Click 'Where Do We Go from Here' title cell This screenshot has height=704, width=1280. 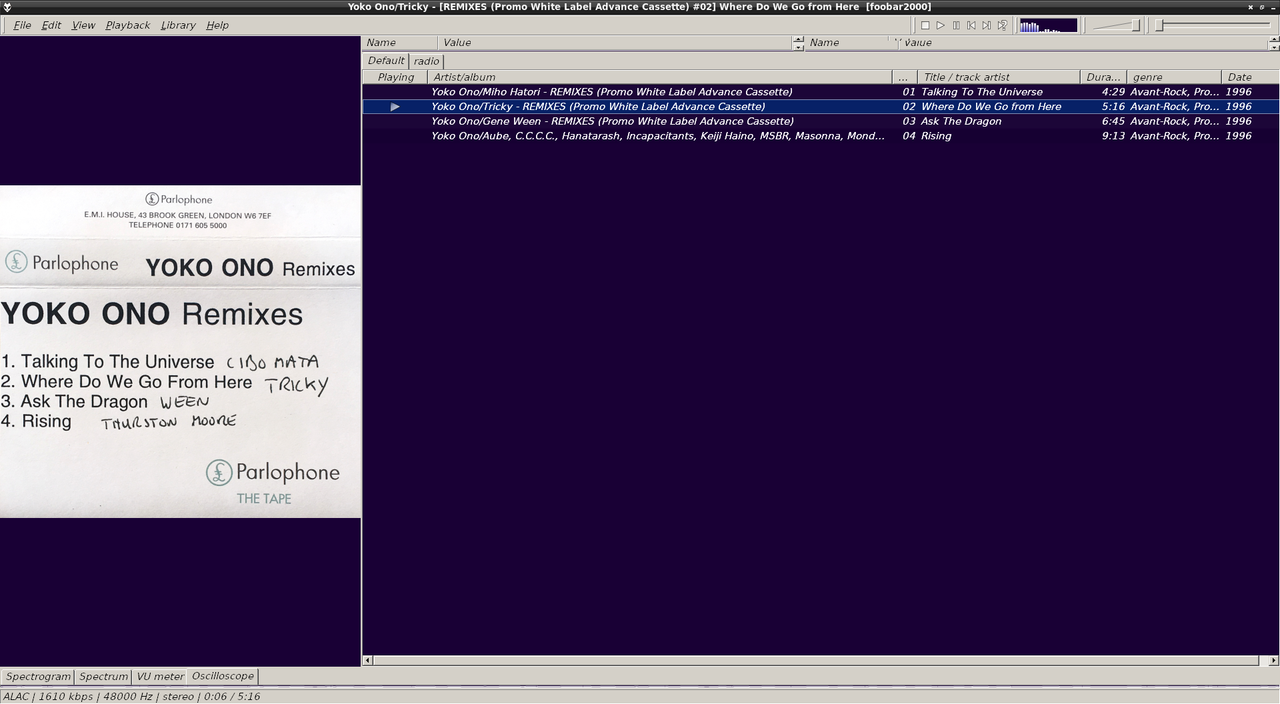click(991, 106)
